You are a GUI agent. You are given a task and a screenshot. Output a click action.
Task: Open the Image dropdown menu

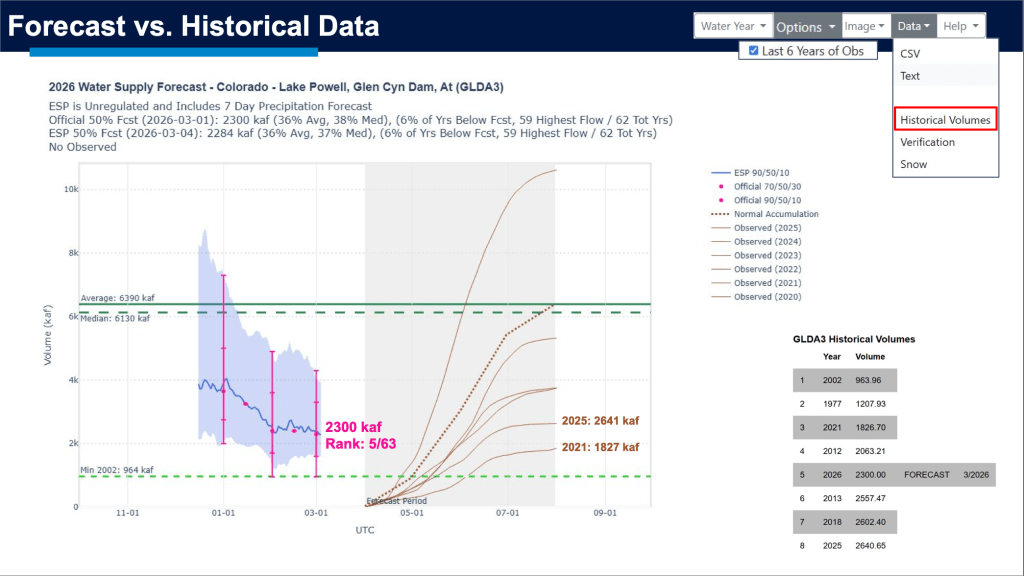click(x=865, y=26)
